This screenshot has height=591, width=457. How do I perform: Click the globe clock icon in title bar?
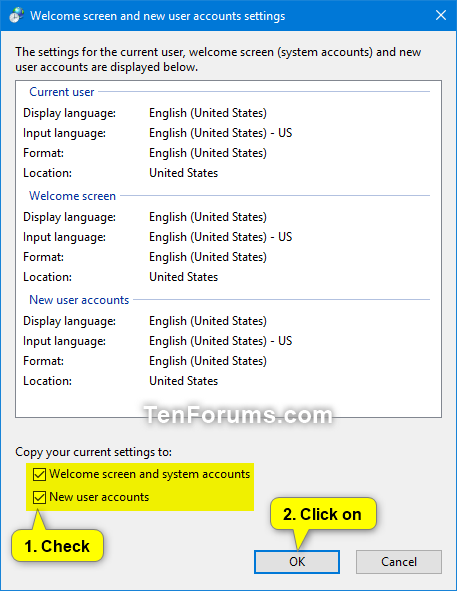pos(16,16)
